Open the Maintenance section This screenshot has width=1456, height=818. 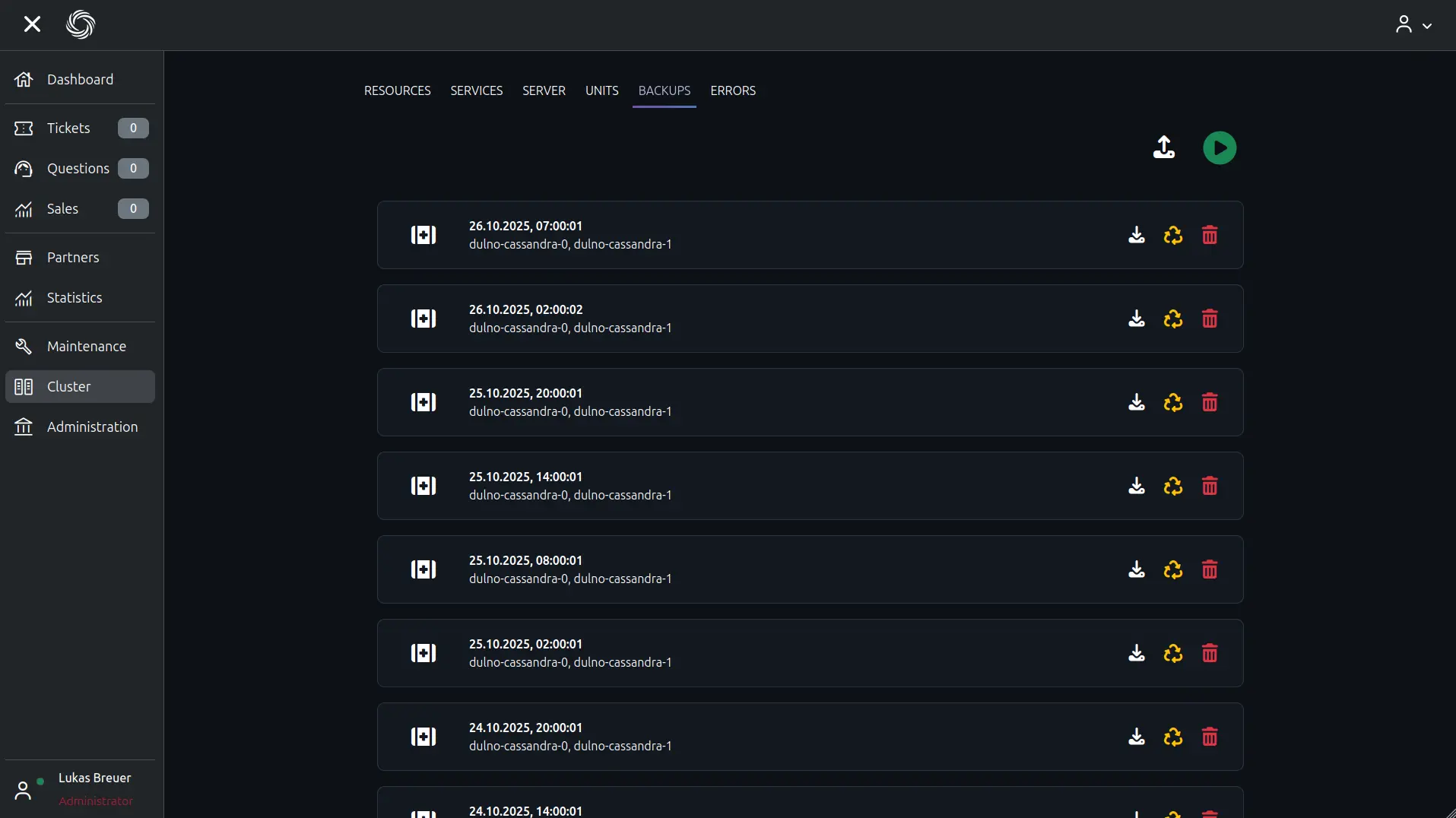coord(86,347)
